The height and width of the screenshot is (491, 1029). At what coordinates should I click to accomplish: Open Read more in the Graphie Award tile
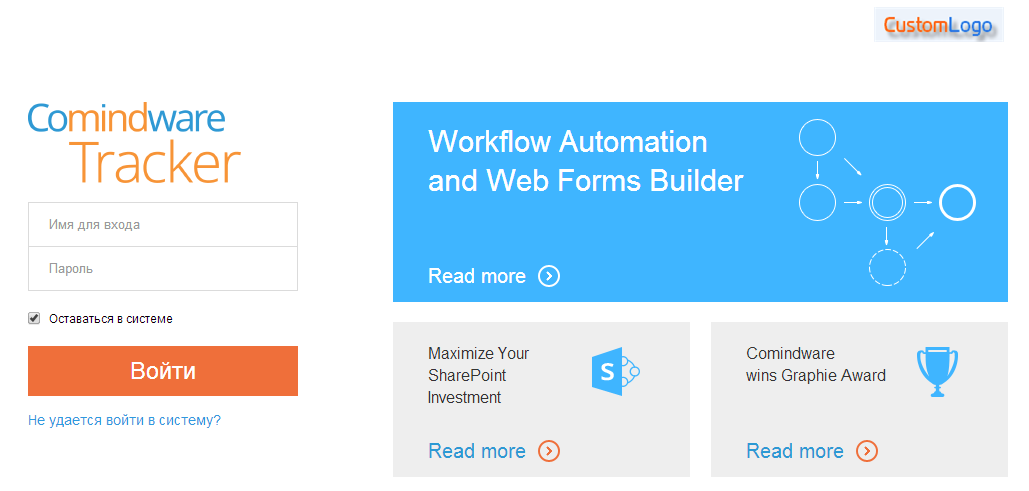(x=795, y=451)
